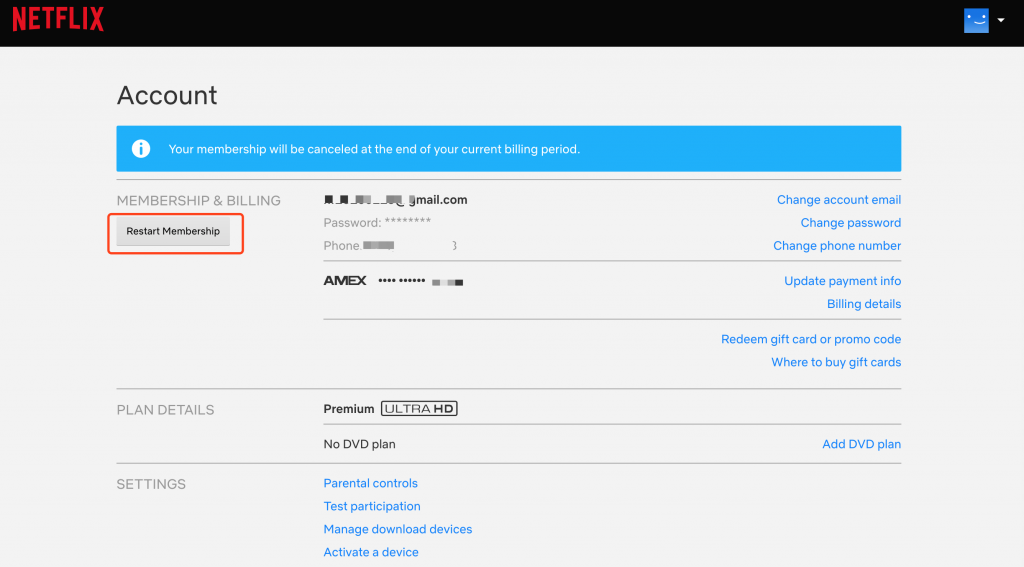Click the AMEX card logo
Screen dimensions: 1024x567
(x=345, y=281)
